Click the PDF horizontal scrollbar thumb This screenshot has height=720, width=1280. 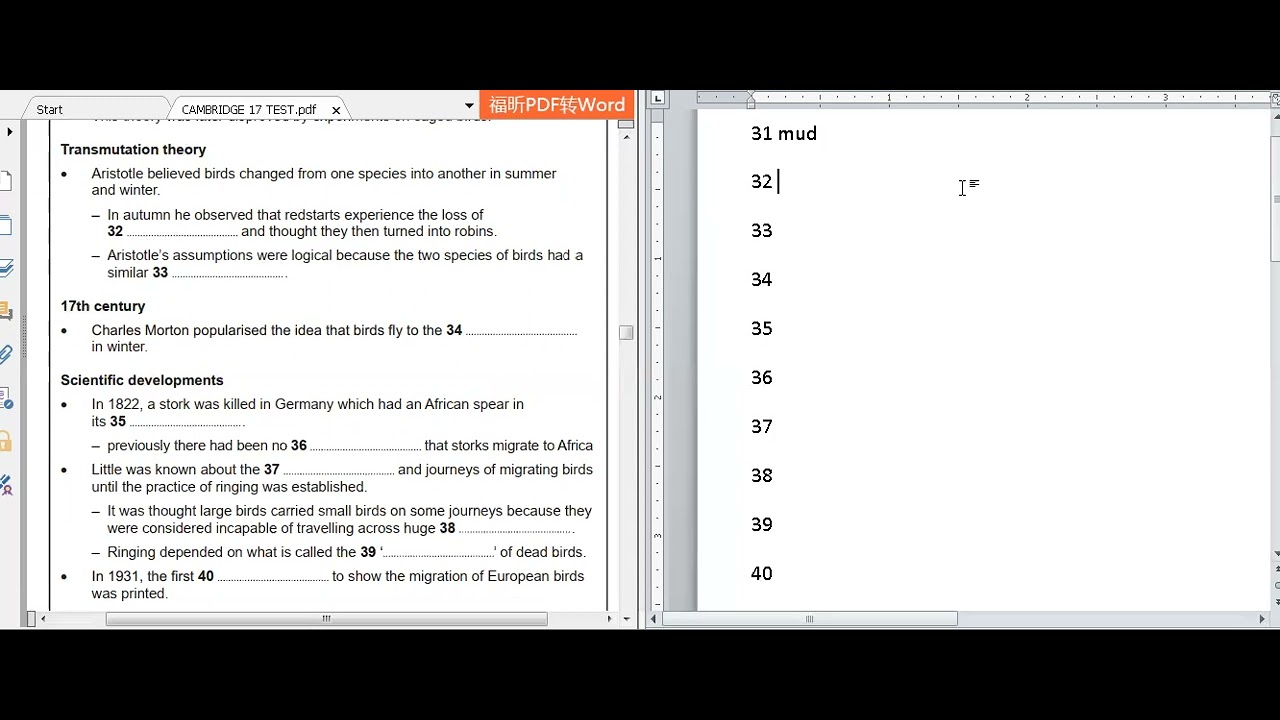326,619
